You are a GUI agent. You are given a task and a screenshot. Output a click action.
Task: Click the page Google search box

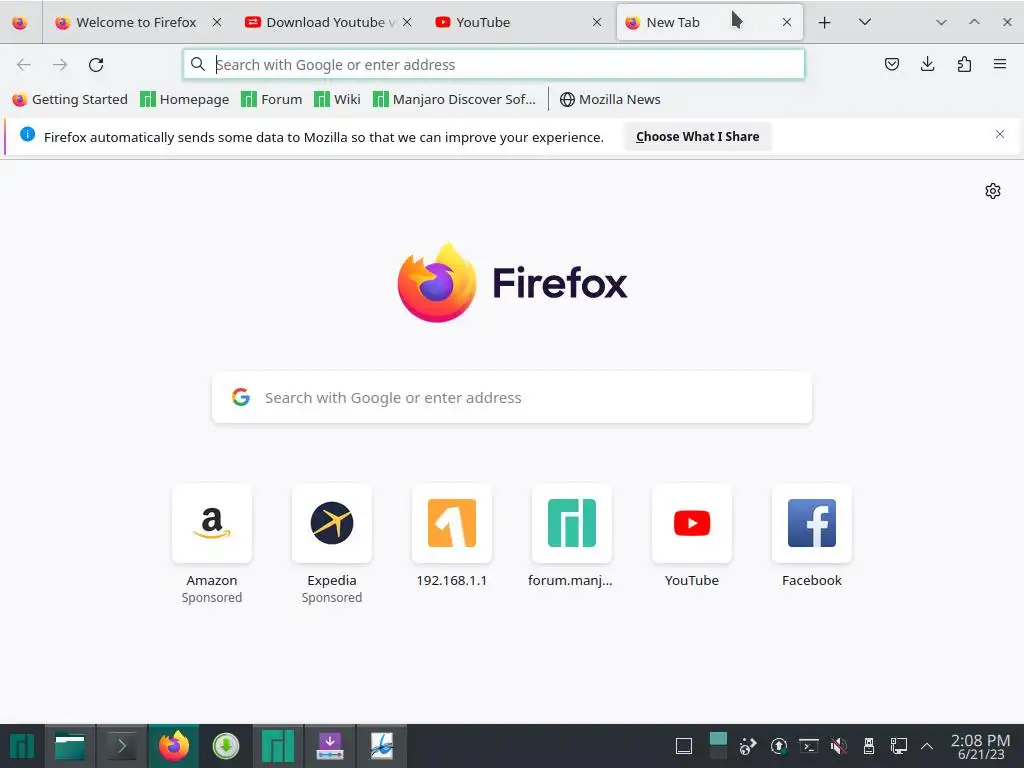(x=512, y=398)
